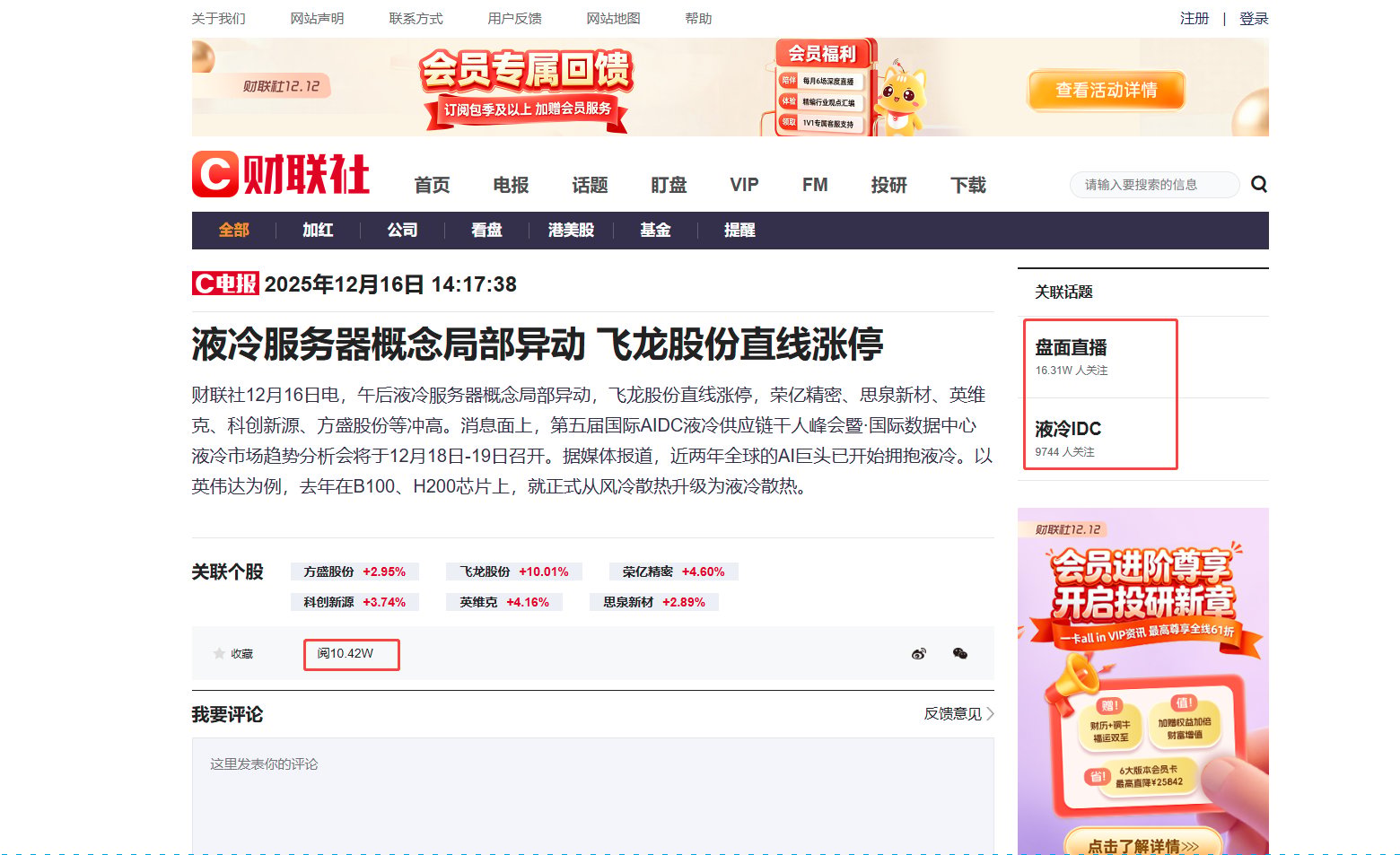This screenshot has height=855, width=1400.
Task: Click the 登录 link
Action: pyautogui.click(x=1254, y=19)
